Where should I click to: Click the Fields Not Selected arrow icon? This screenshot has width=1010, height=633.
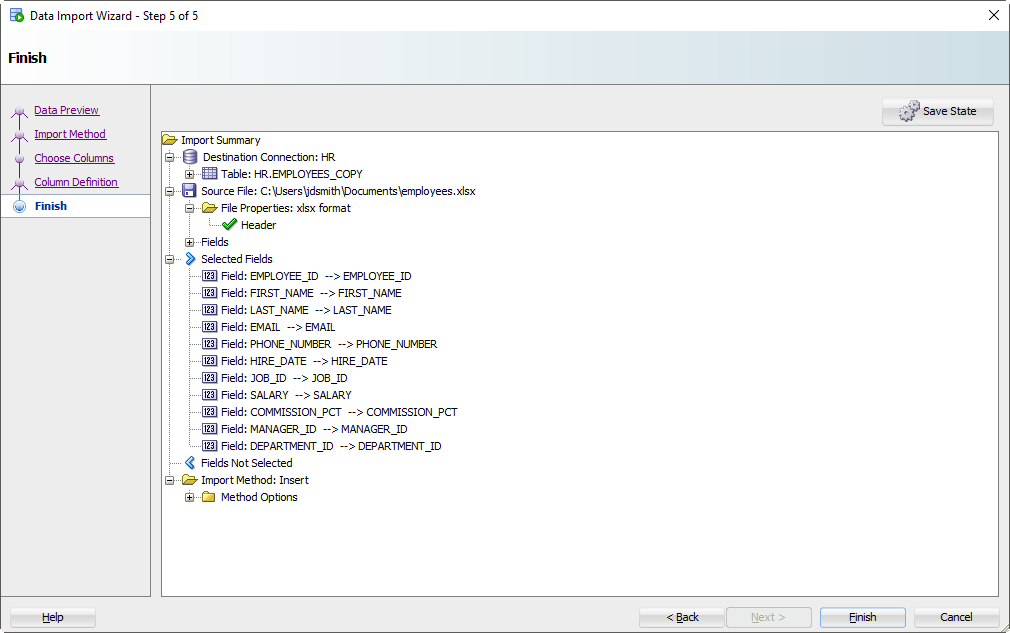(190, 463)
